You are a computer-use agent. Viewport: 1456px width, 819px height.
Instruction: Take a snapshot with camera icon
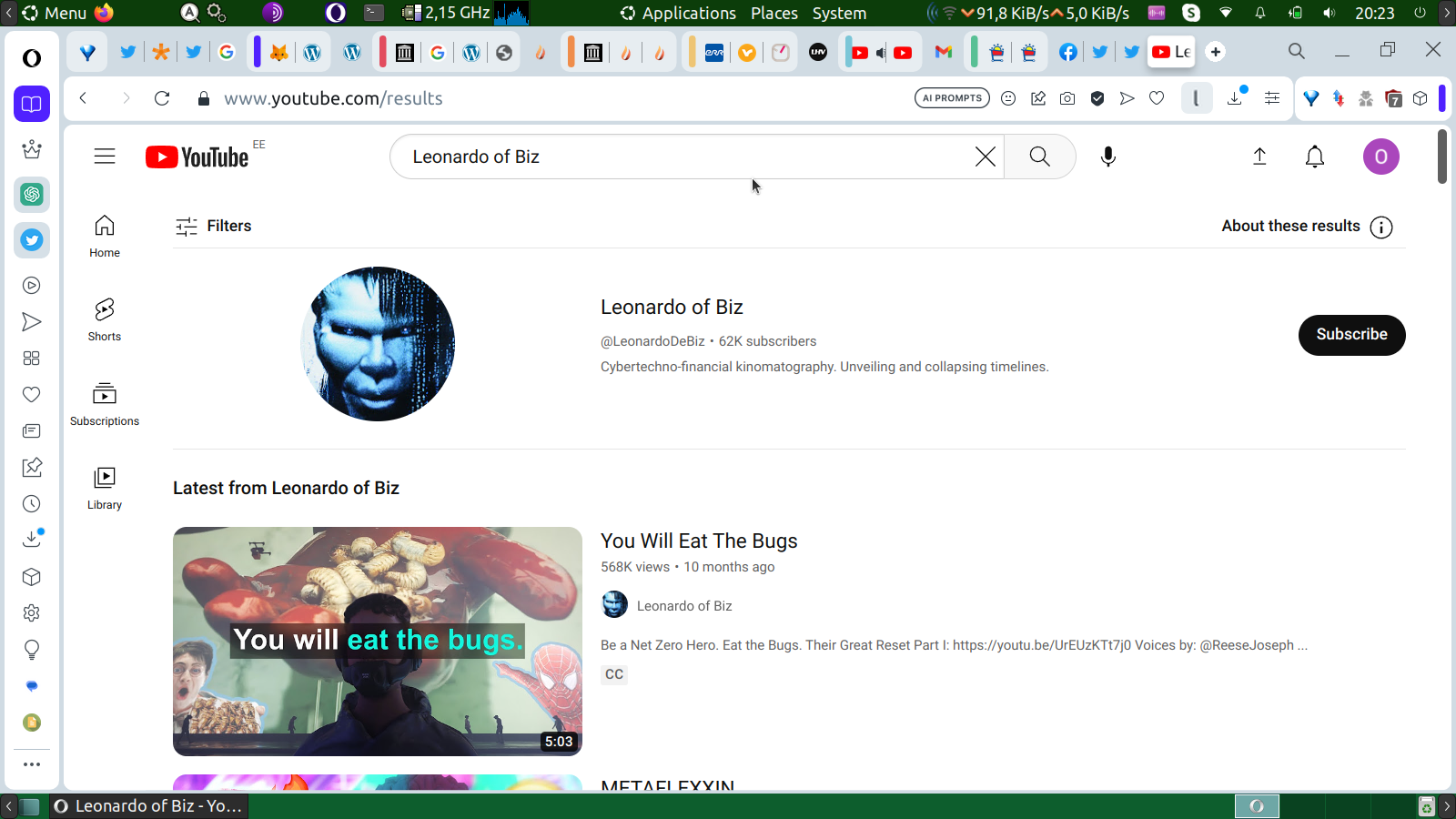[1067, 98]
